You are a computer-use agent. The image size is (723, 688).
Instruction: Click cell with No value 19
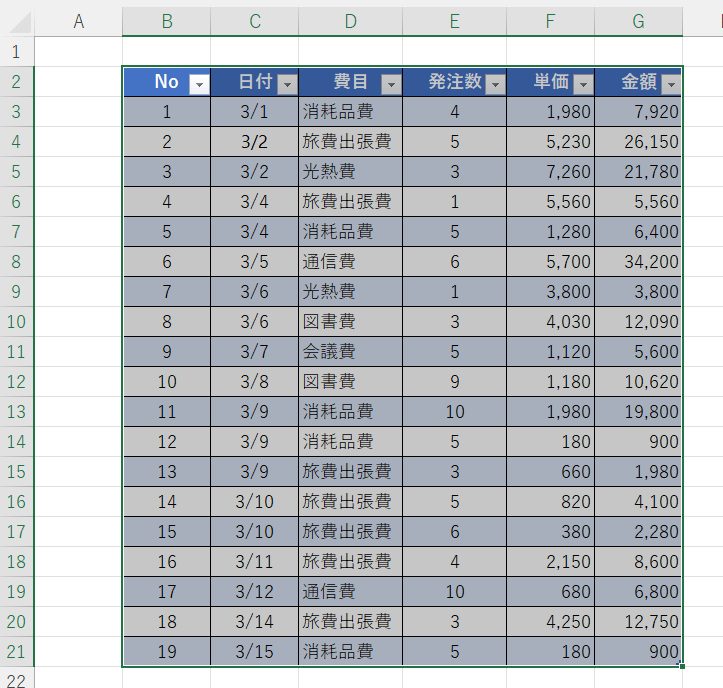(166, 652)
